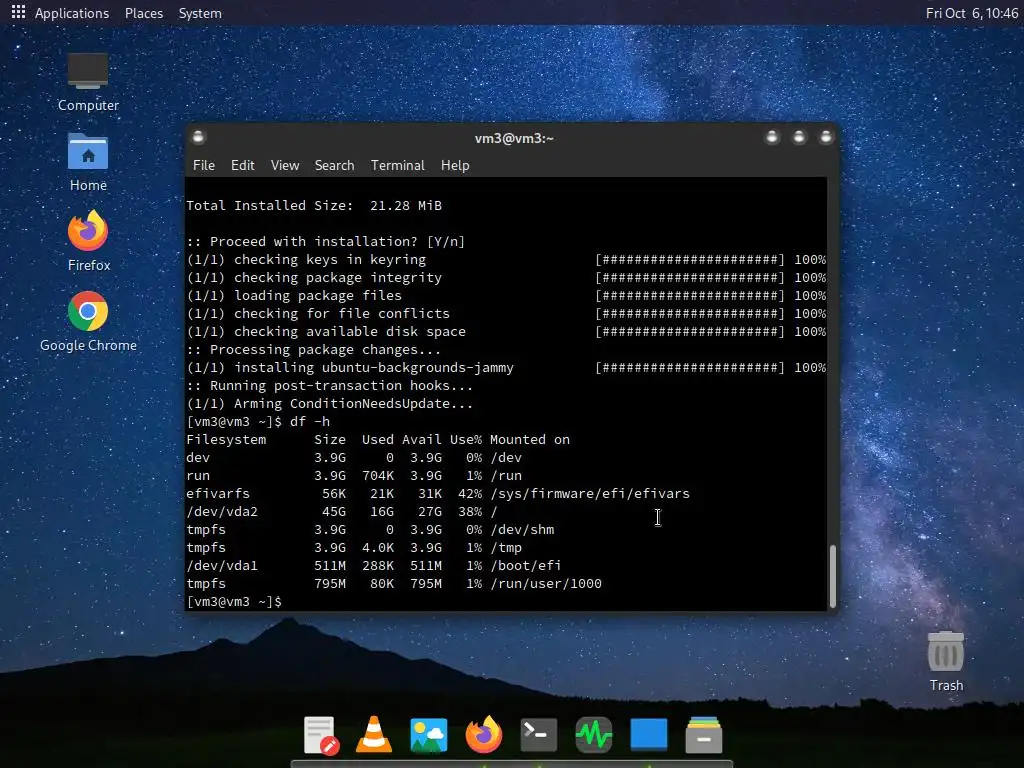Click 'loading package files' text
Screen dimensions: 1024x768
317,296
